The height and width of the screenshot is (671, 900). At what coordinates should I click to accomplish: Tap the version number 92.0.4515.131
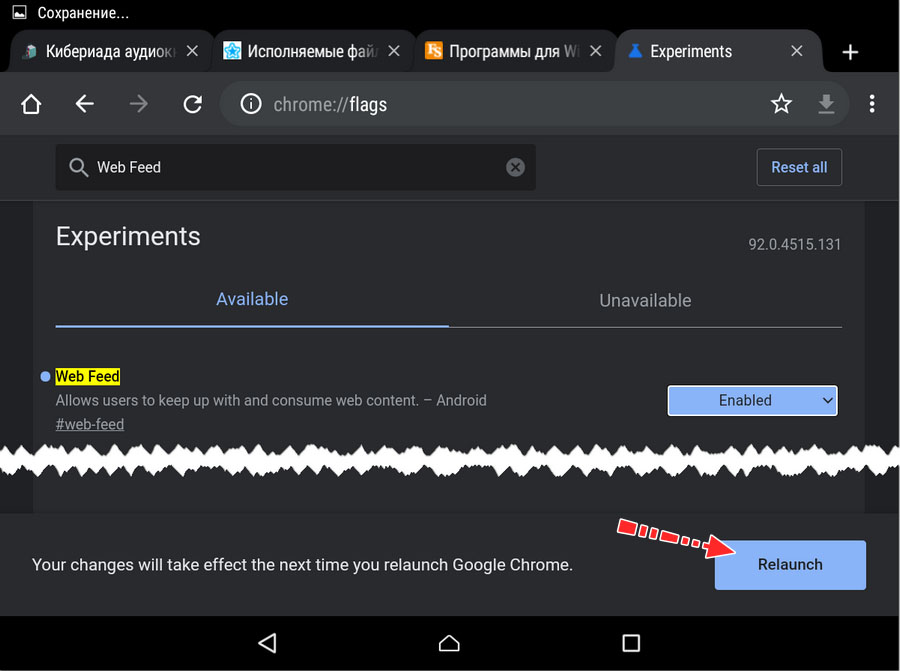point(794,245)
